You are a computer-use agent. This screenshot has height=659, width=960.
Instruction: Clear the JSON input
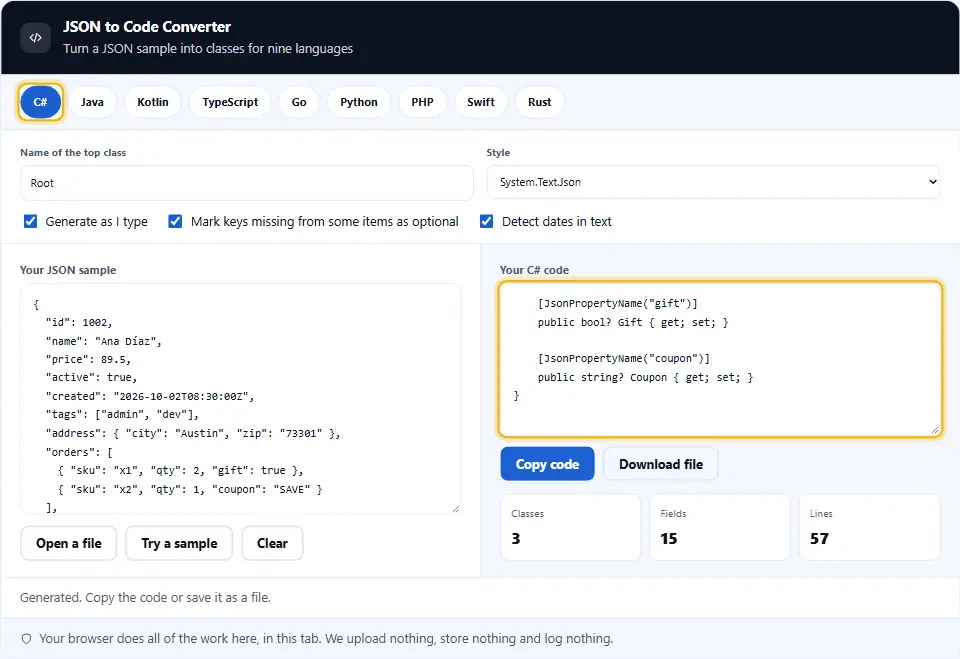[x=272, y=543]
